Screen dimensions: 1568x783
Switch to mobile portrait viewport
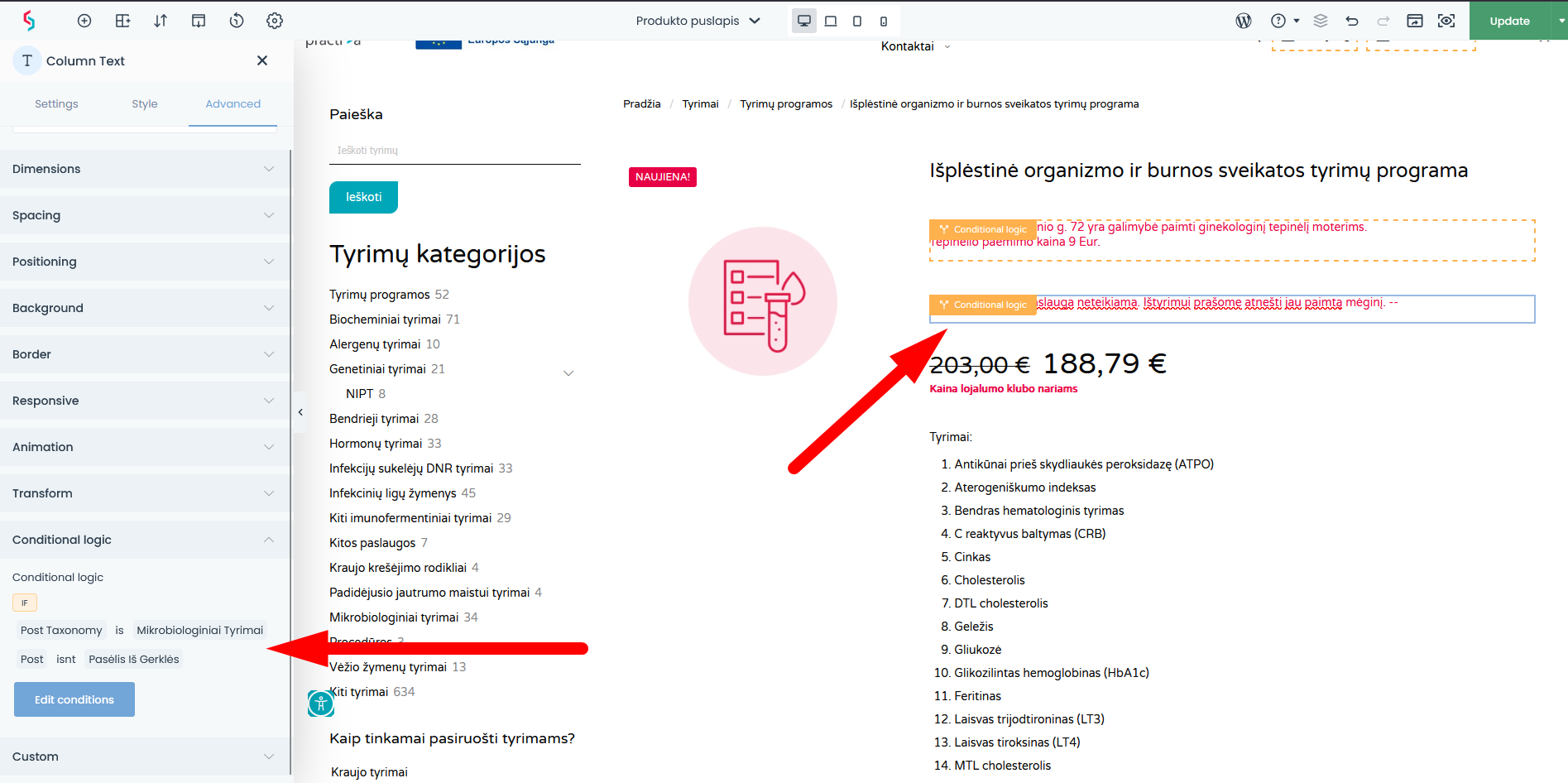pos(884,21)
